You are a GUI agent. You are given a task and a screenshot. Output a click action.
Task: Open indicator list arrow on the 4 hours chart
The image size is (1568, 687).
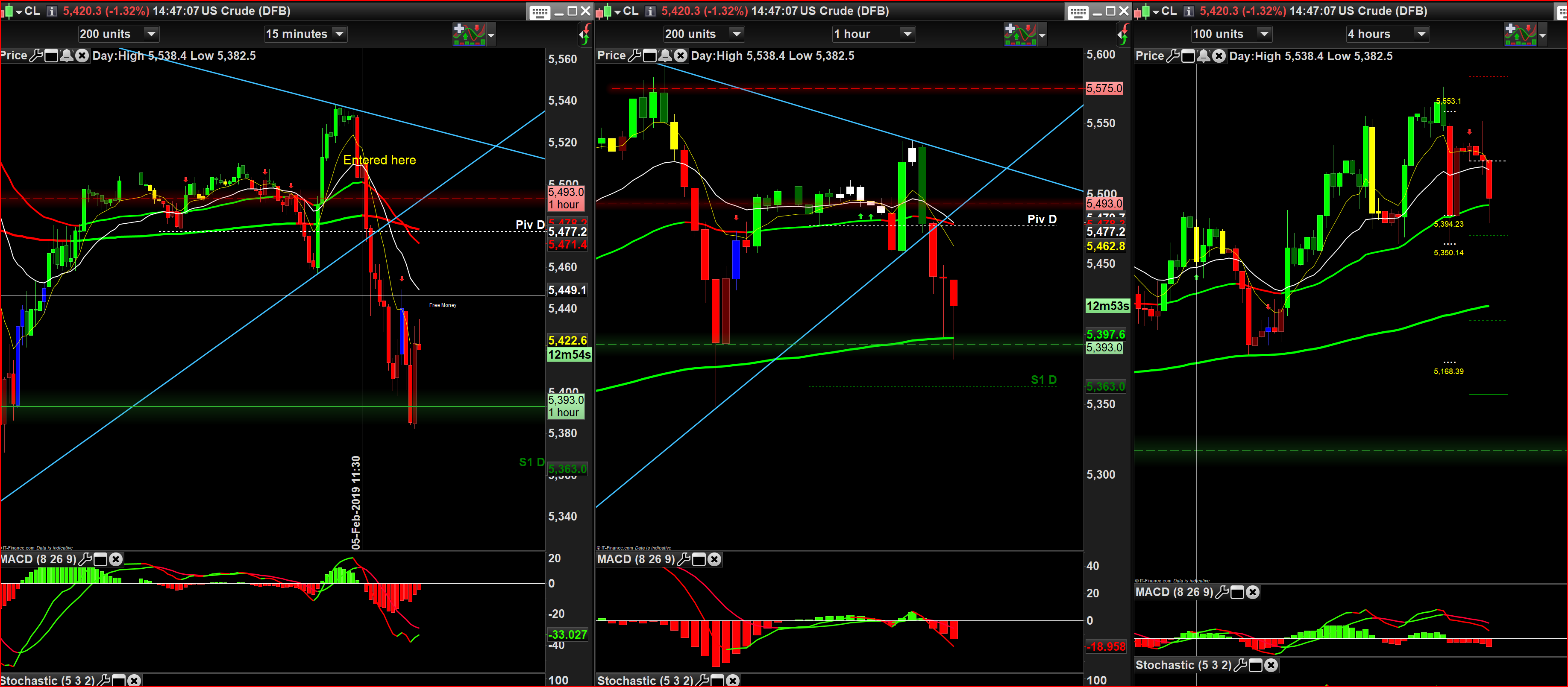coord(1542,35)
